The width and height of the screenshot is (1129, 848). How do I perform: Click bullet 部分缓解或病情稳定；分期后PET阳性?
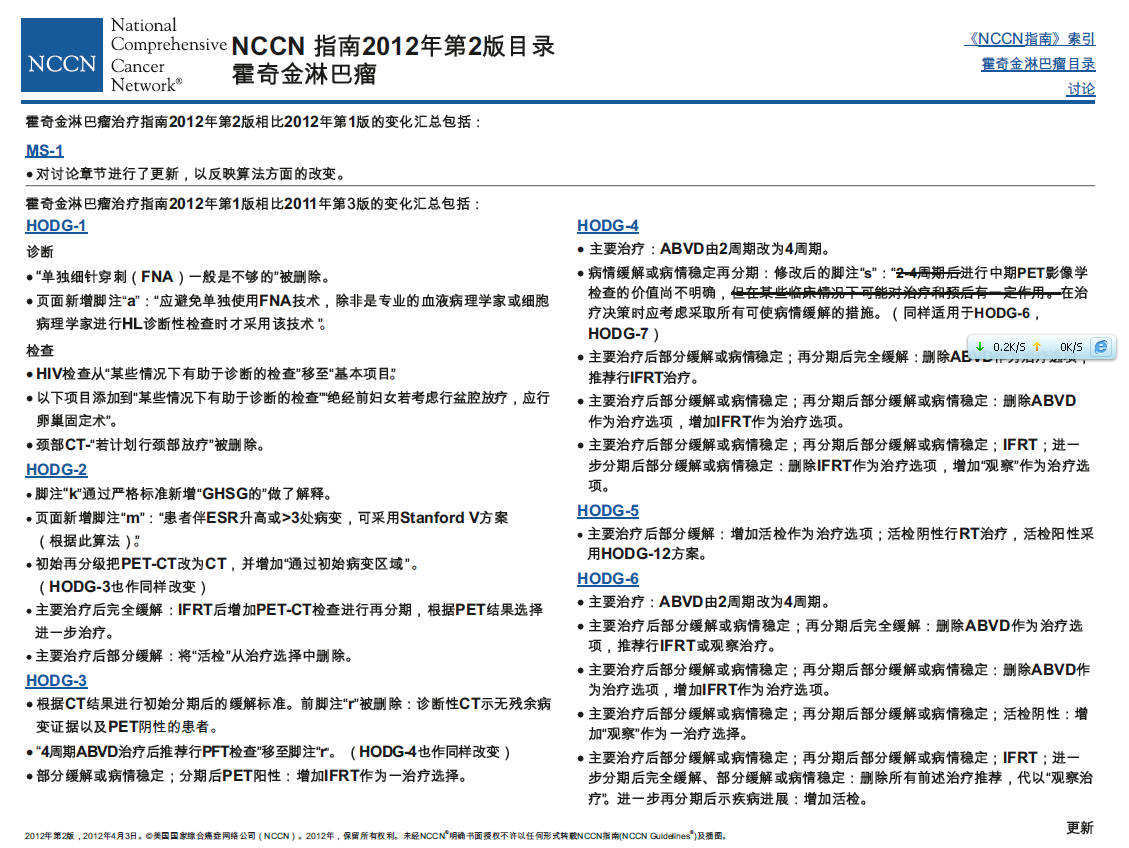pos(248,776)
